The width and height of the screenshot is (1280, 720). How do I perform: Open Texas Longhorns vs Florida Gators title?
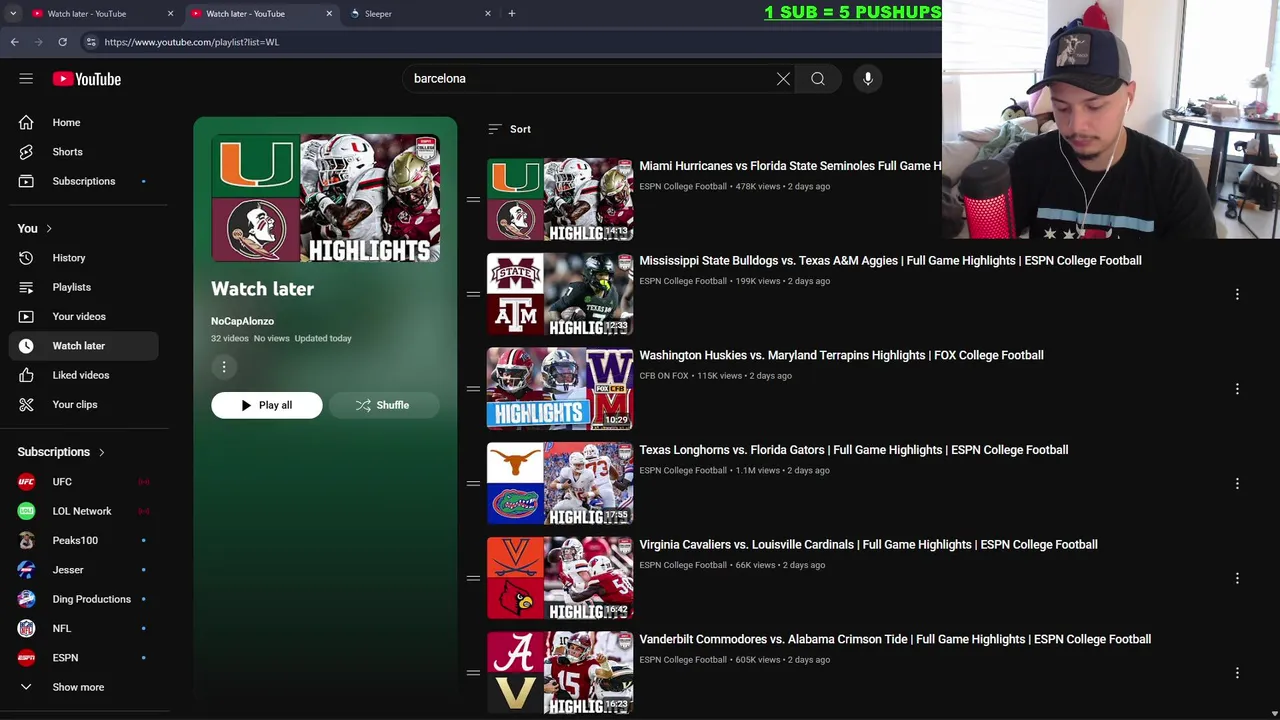click(853, 450)
